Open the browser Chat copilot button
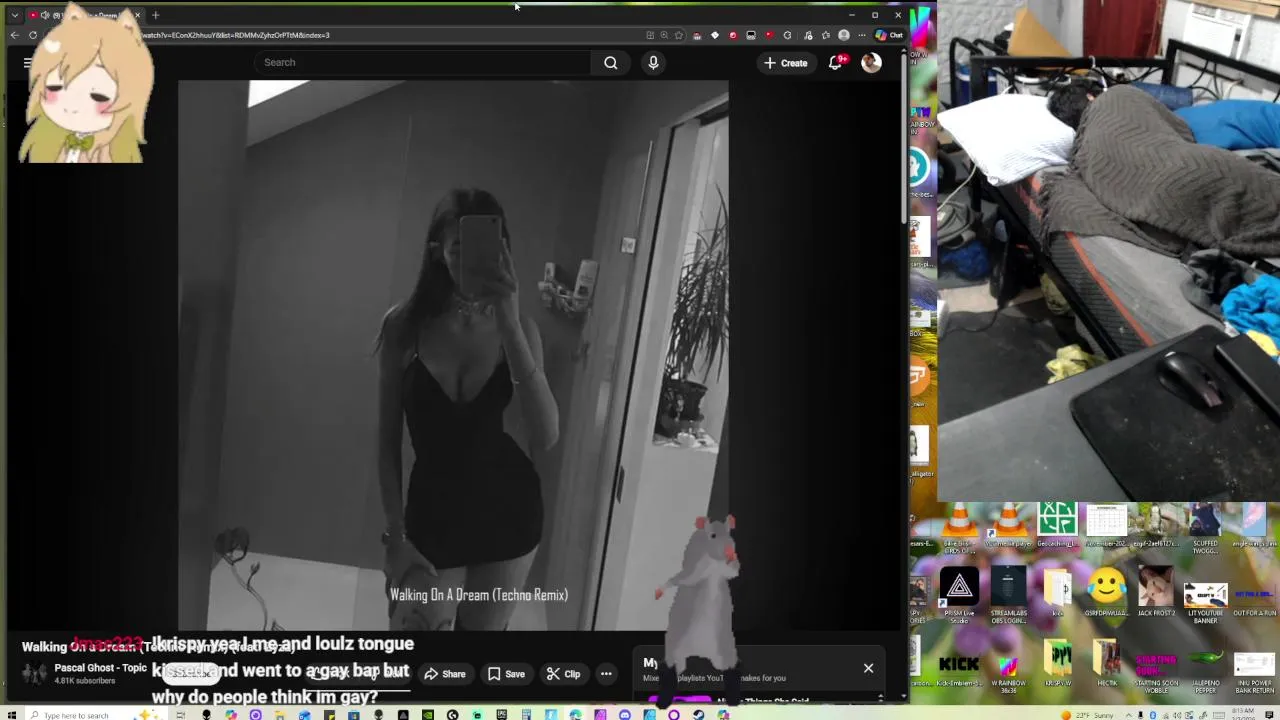This screenshot has width=1280, height=720. (889, 35)
